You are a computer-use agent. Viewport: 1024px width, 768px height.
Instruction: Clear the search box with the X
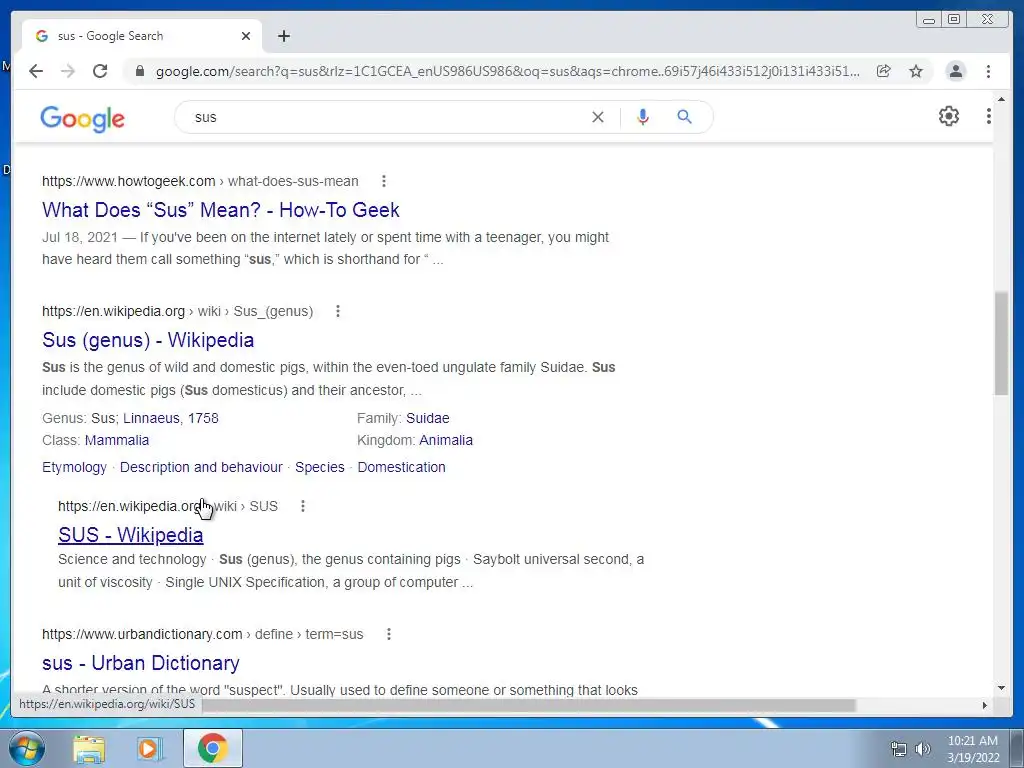tap(598, 117)
